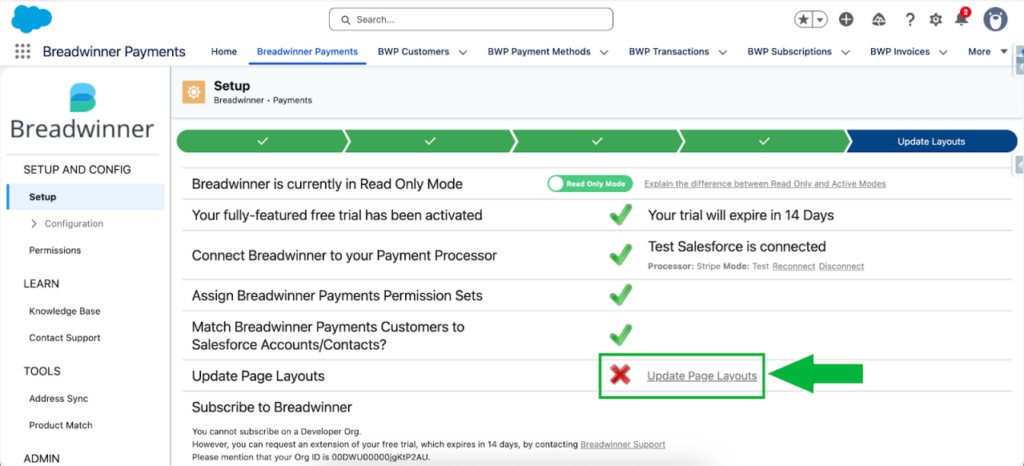Screen dimensions: 1024x466
Task: Click the red X beside Update Page Layouts
Action: click(x=620, y=375)
